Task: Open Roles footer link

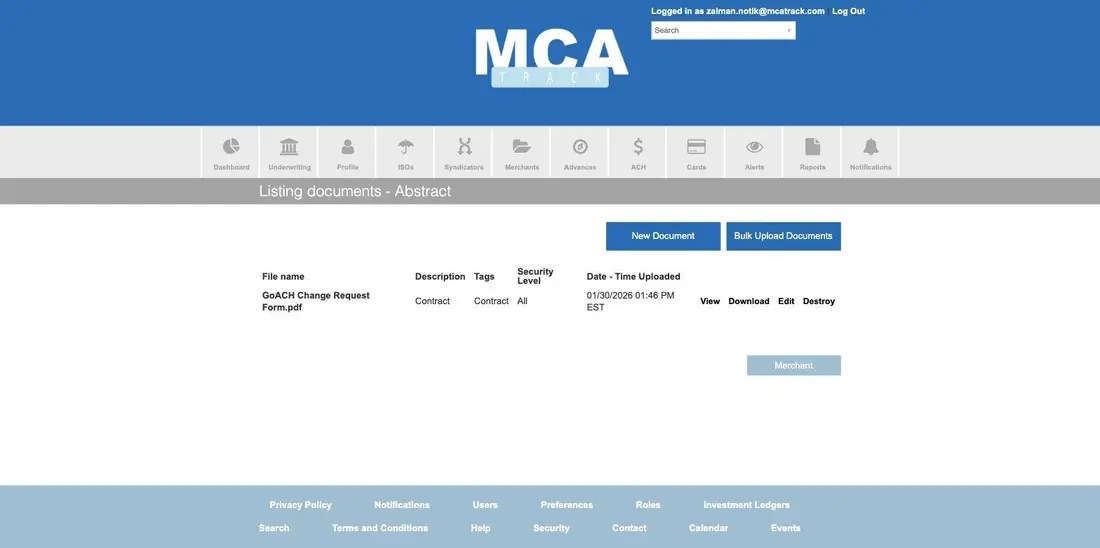Action: click(x=648, y=504)
